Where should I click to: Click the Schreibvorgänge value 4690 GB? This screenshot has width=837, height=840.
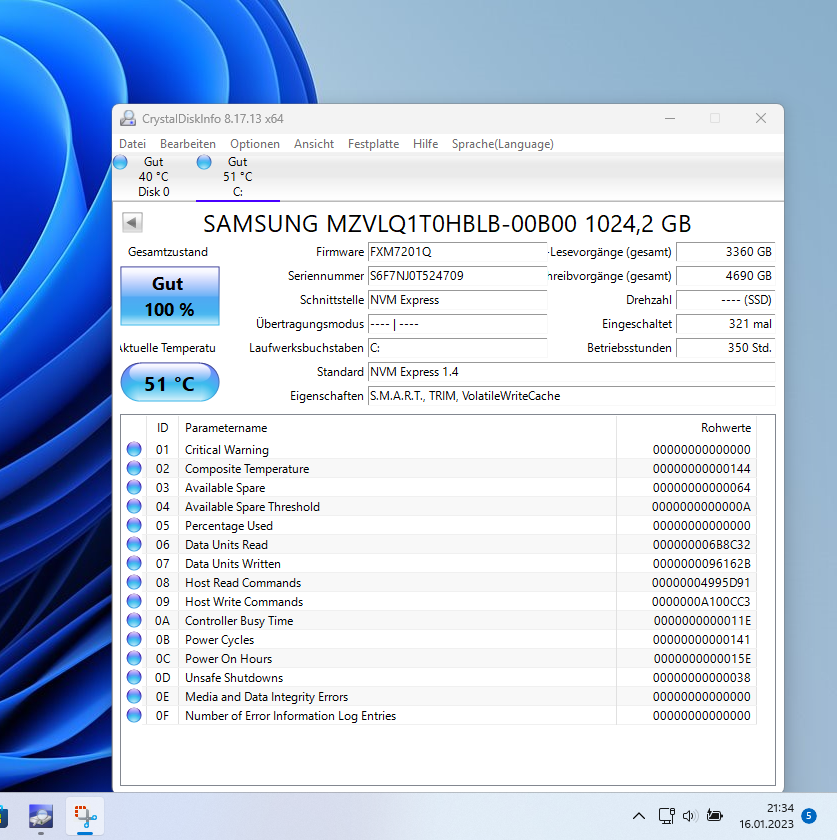click(726, 276)
